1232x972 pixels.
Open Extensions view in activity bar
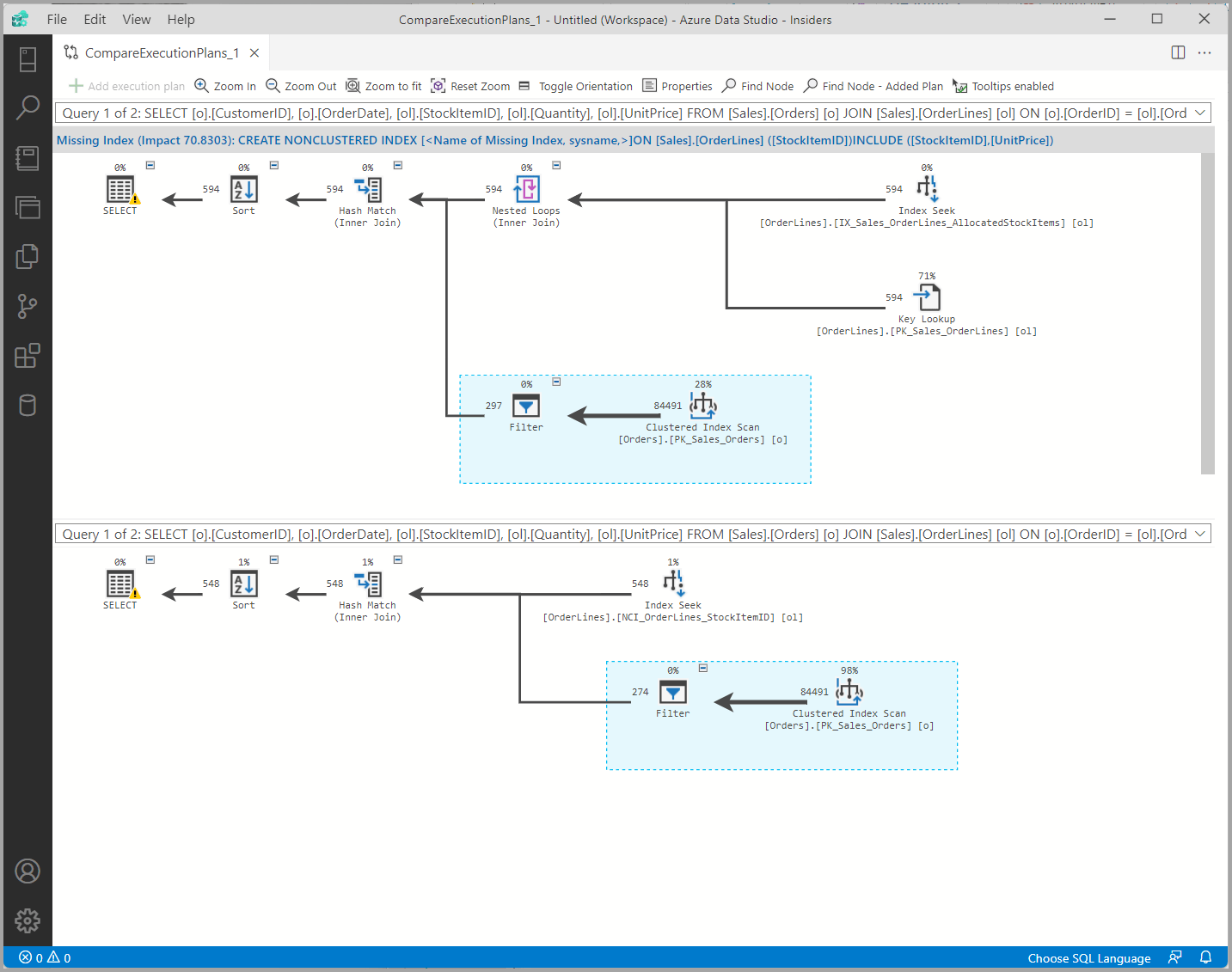[28, 356]
